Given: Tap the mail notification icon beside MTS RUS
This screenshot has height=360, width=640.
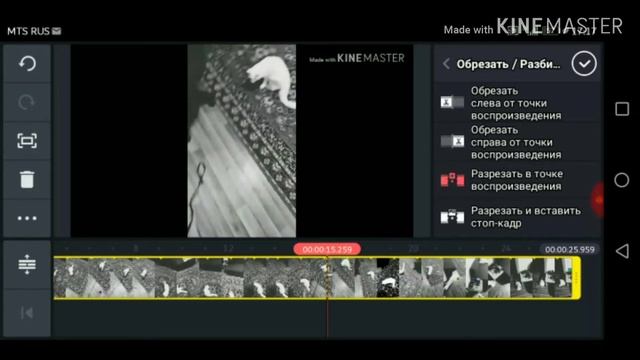Looking at the screenshot, I should [x=56, y=31].
